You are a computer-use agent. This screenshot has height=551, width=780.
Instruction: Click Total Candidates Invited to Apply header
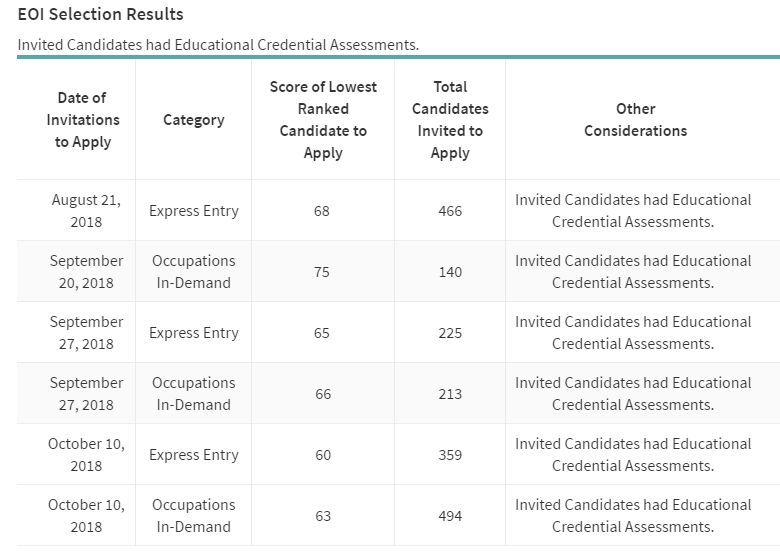[450, 120]
